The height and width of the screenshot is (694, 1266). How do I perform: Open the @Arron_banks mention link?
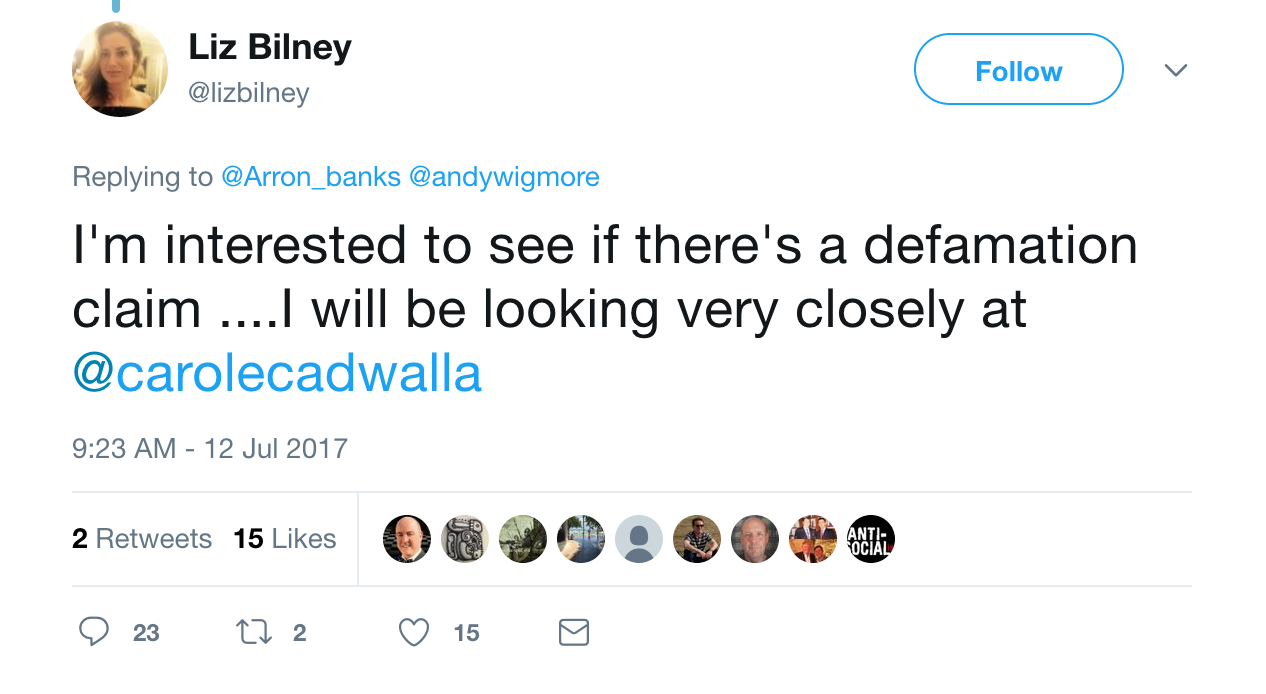click(311, 177)
